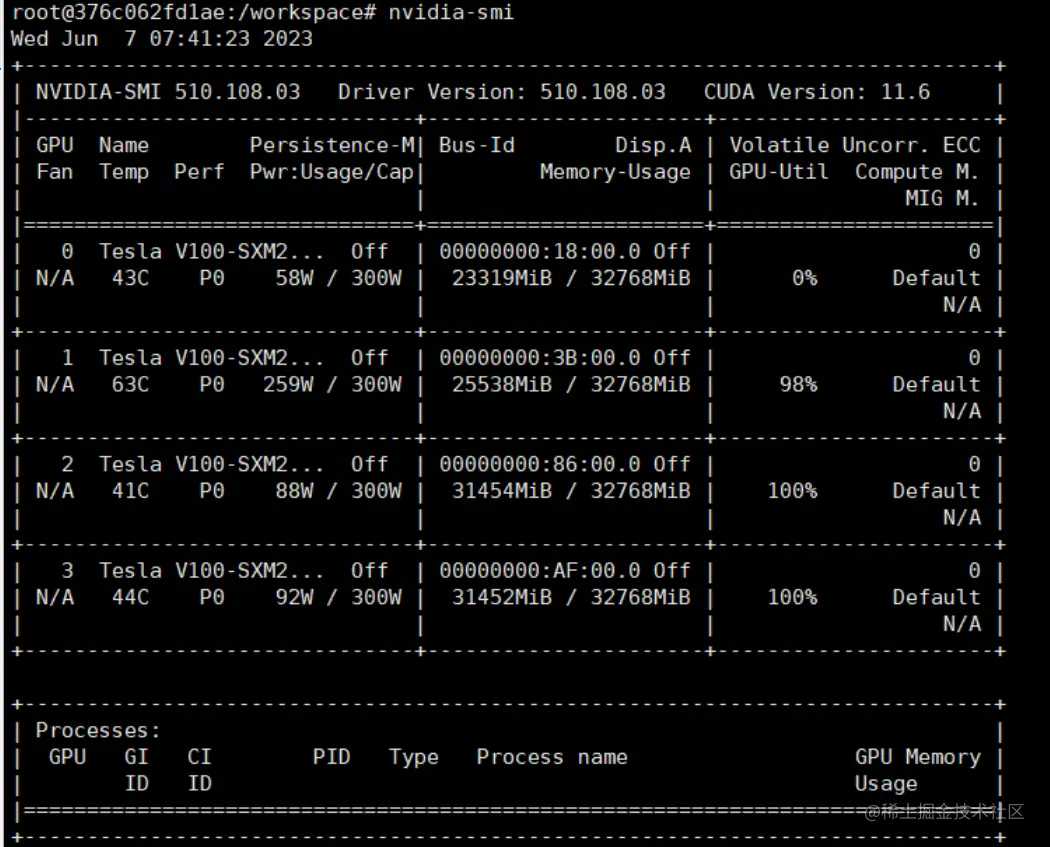Screen dimensions: 1050x847
Task: Click power usage 88W
Action: [294, 491]
